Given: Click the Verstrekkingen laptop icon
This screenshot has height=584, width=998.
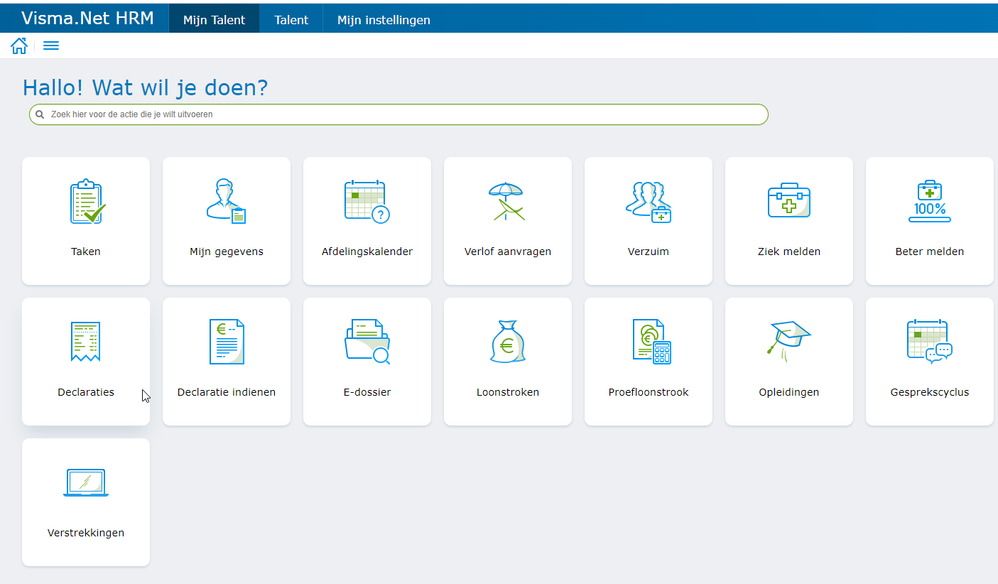Looking at the screenshot, I should coord(86,483).
